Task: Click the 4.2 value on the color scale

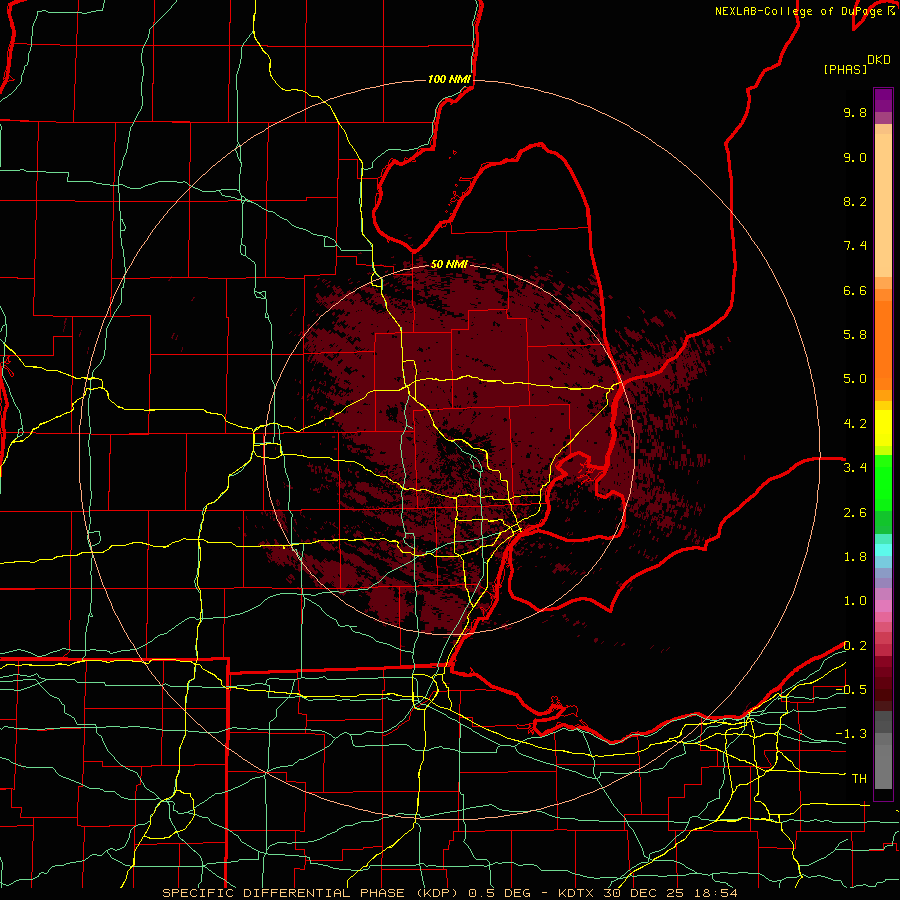Action: pos(855,424)
